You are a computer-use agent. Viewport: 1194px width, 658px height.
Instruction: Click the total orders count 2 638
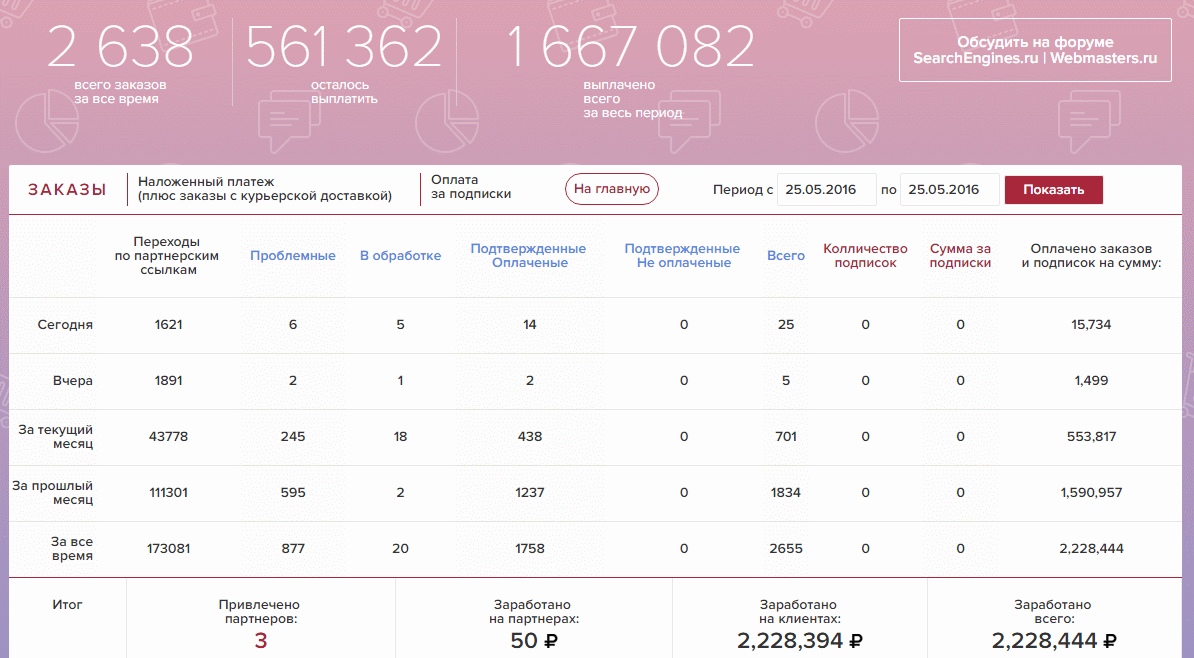pyautogui.click(x=120, y=47)
